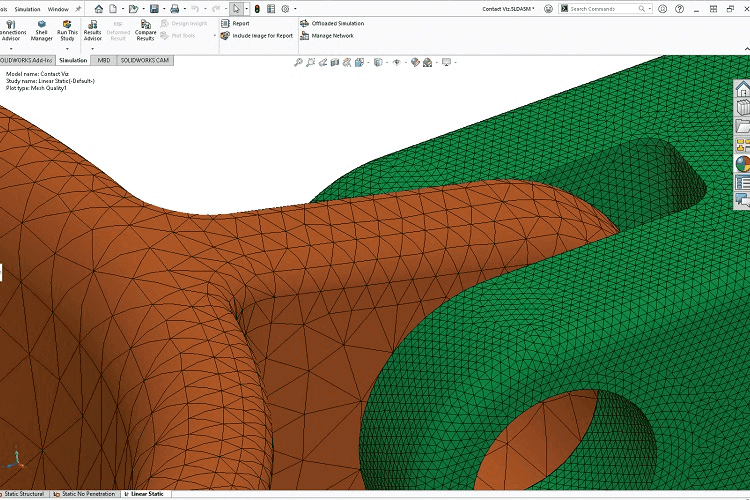Click the smiley feedback icon

pos(549,9)
